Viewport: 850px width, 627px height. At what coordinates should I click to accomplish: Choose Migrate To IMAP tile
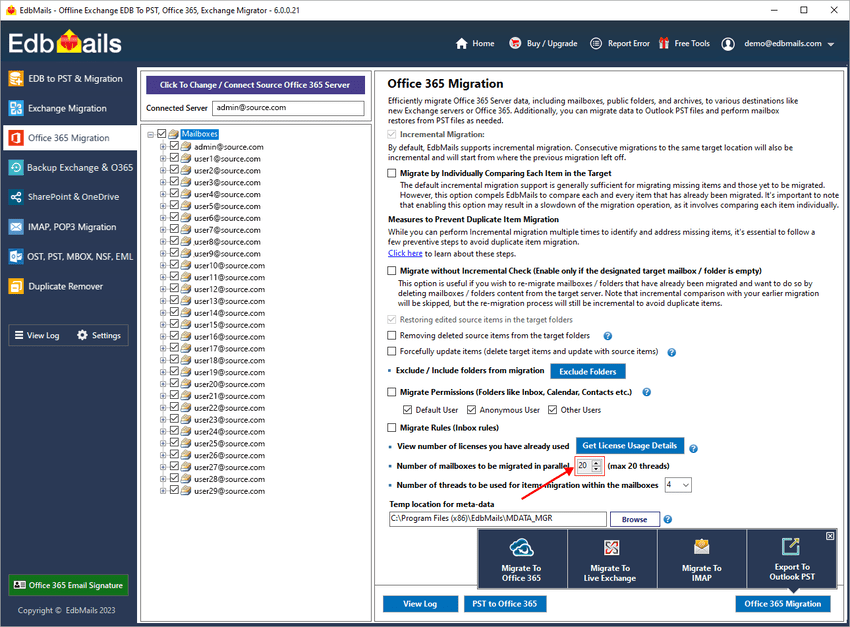(701, 559)
